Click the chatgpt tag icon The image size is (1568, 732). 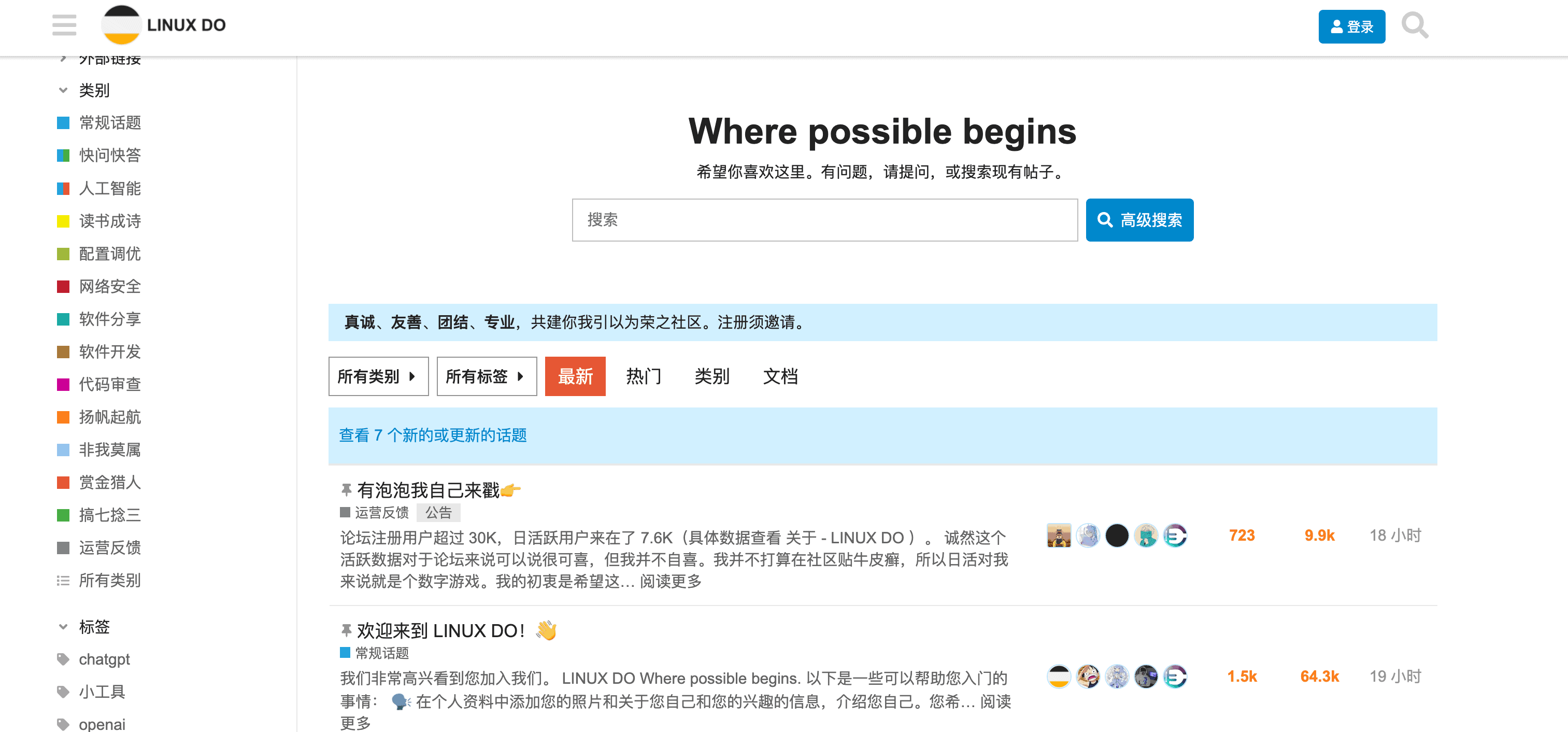click(x=63, y=659)
